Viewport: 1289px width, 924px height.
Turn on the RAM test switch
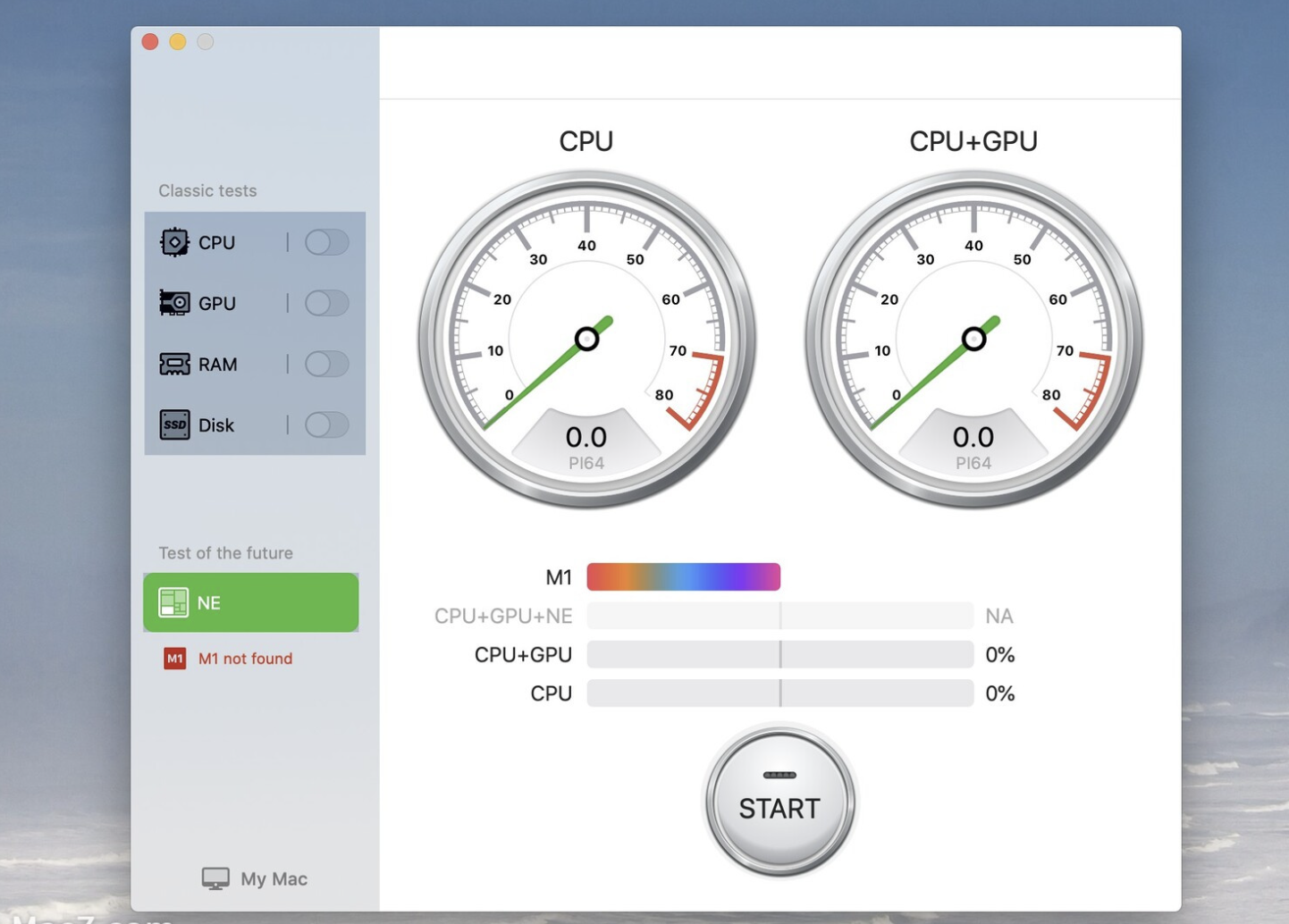coord(326,364)
